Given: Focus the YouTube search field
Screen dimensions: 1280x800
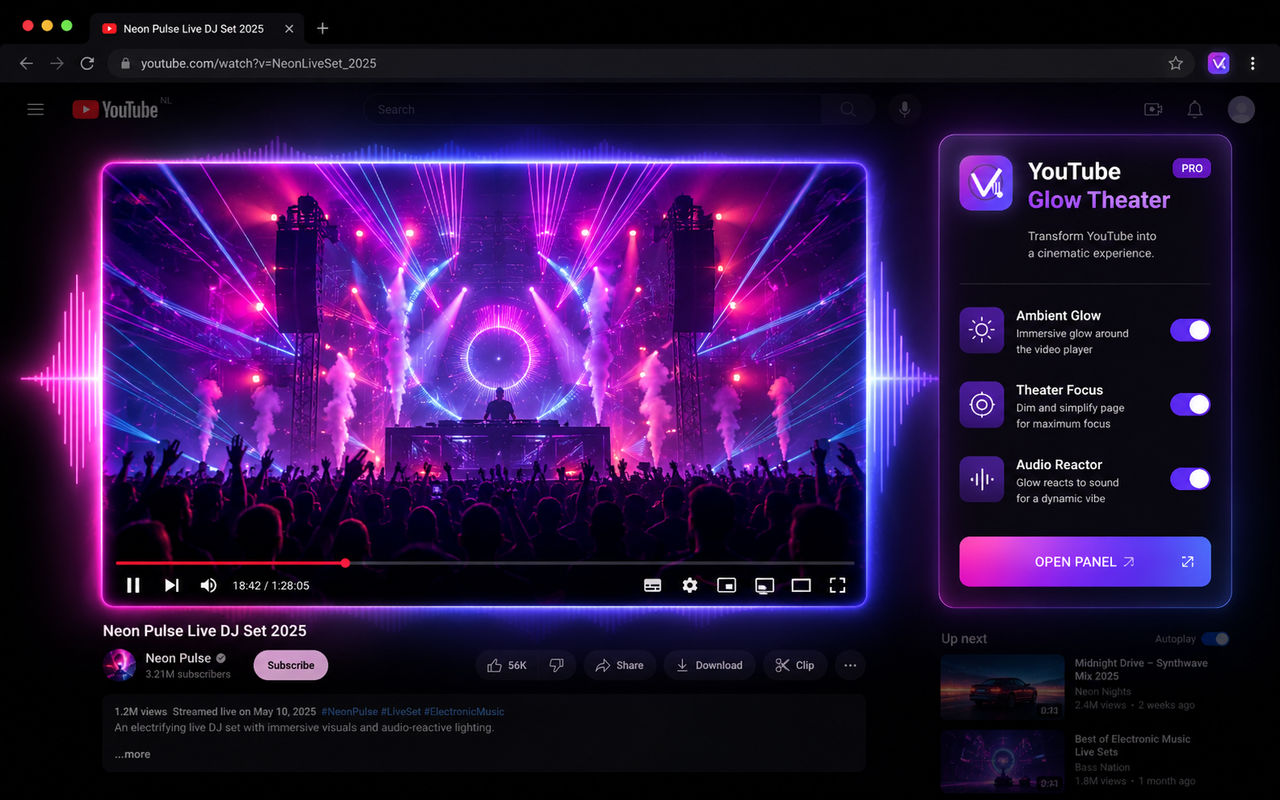Looking at the screenshot, I should point(592,110).
